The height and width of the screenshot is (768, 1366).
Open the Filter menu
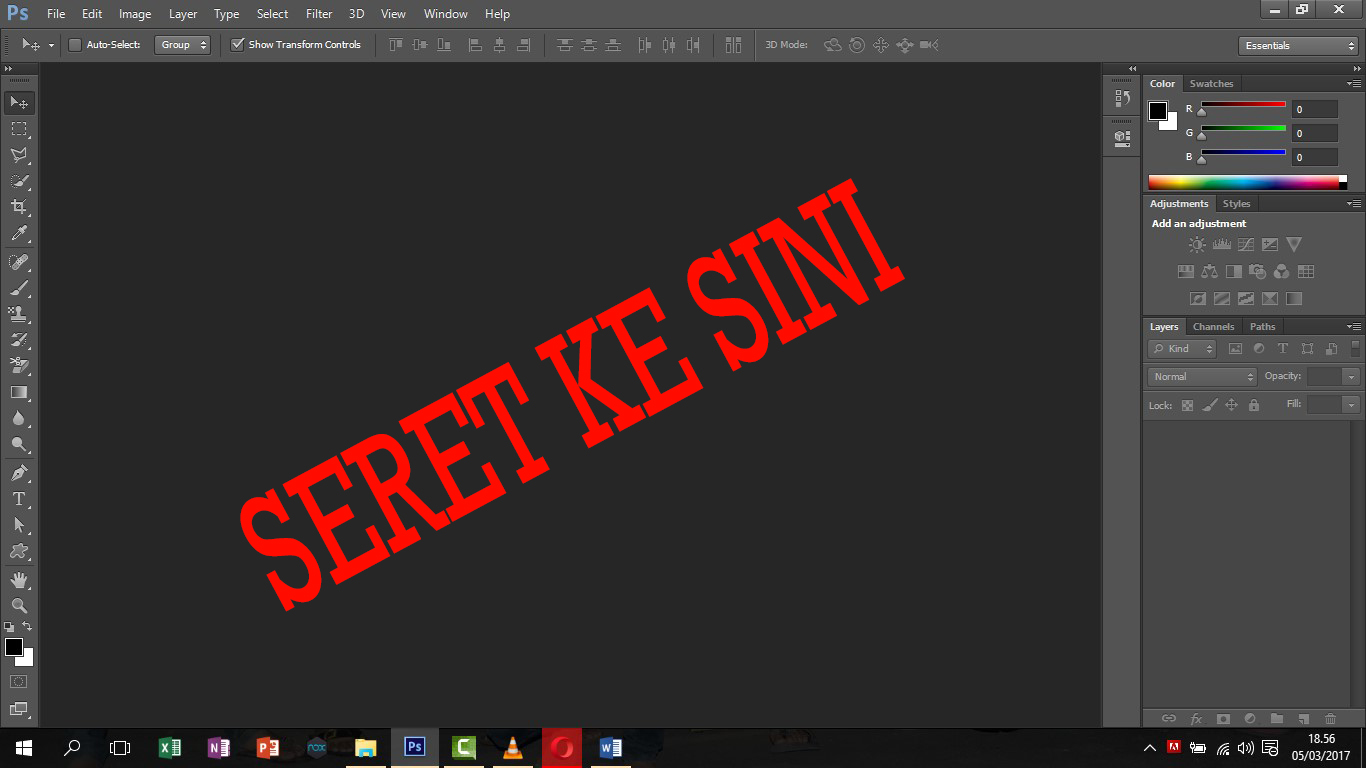pyautogui.click(x=319, y=14)
